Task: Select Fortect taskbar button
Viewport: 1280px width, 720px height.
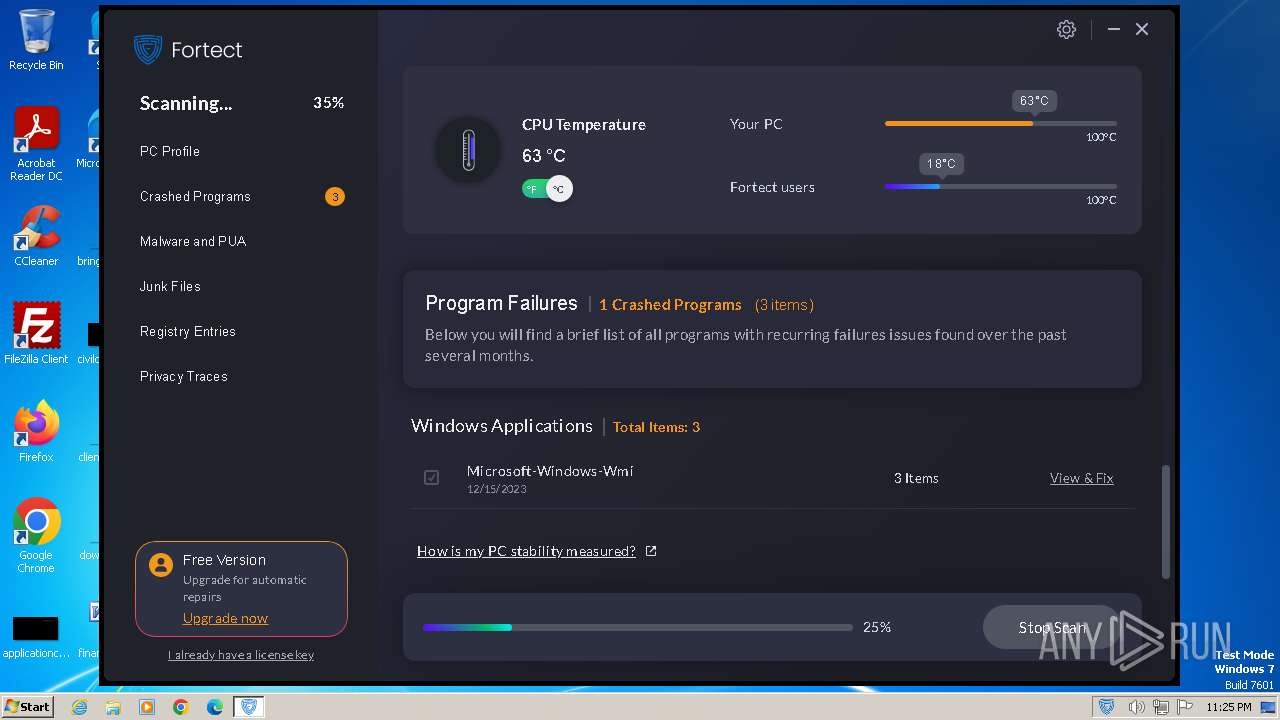Action: click(x=249, y=707)
